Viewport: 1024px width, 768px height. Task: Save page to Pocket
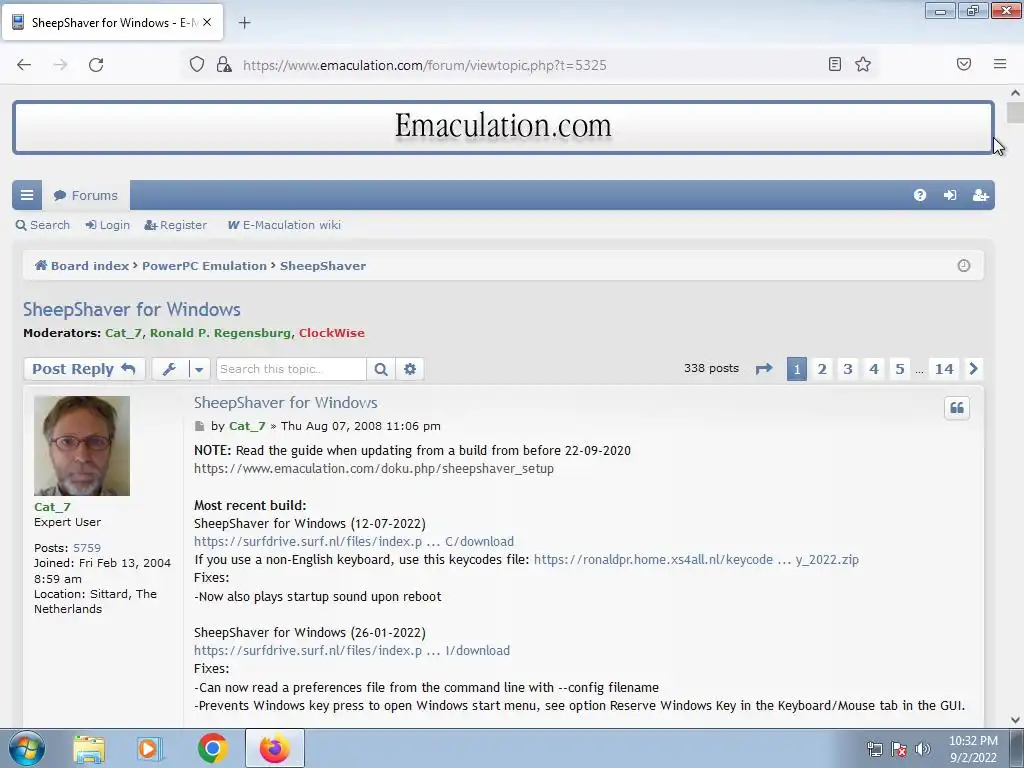pyautogui.click(x=963, y=64)
